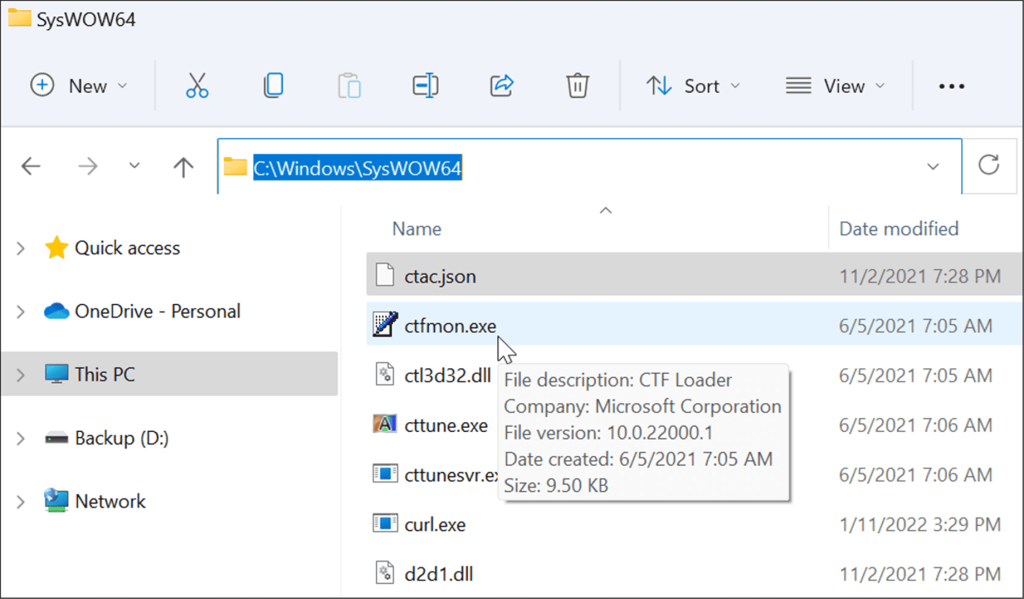Click the ctfmon.exe pen icon
The width and height of the screenshot is (1024, 599).
pyautogui.click(x=385, y=325)
